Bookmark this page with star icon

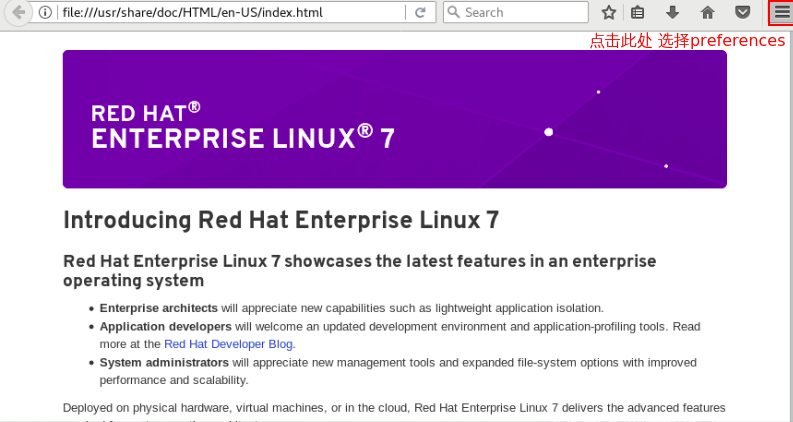pyautogui.click(x=609, y=13)
